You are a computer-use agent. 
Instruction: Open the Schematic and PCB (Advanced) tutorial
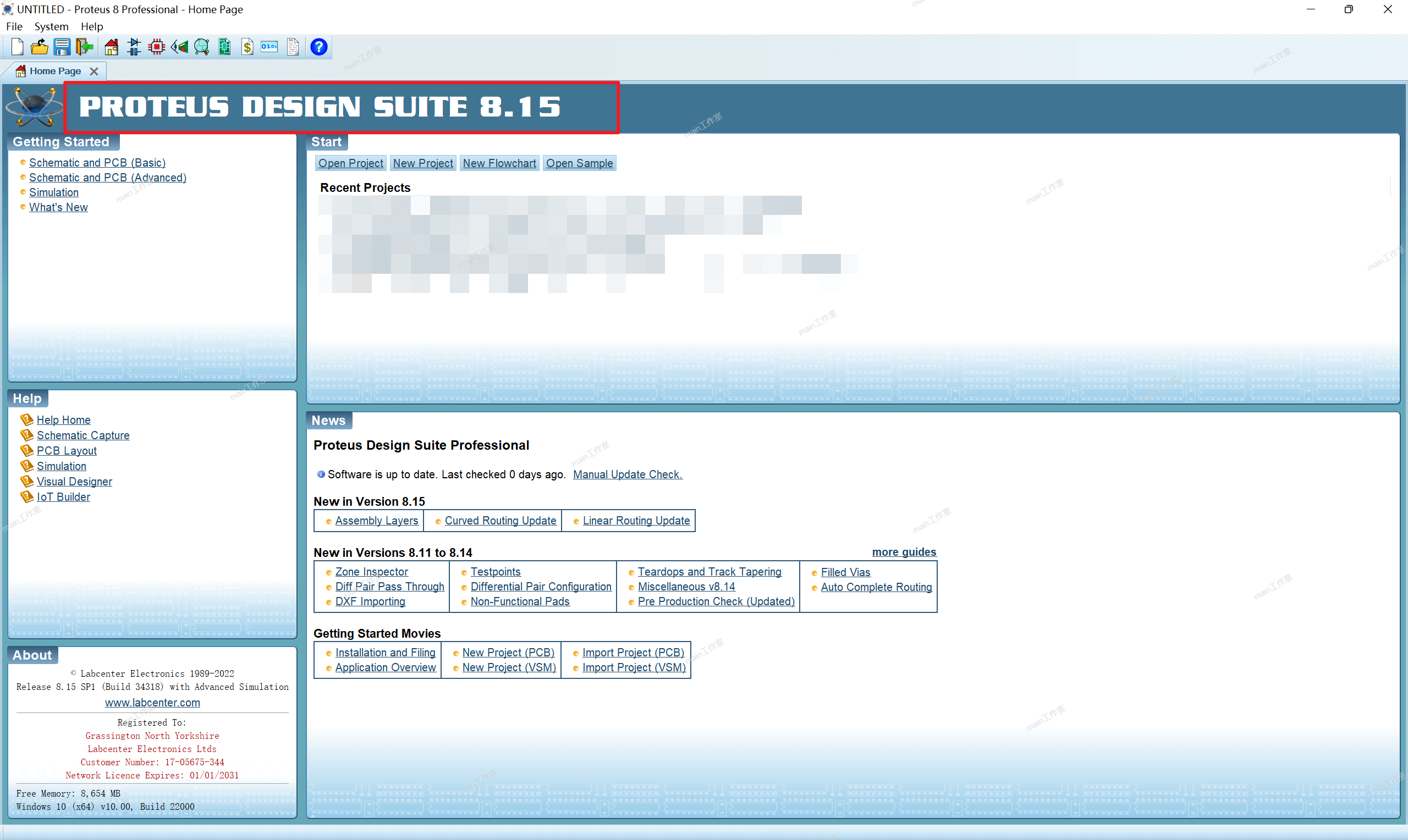pos(108,178)
